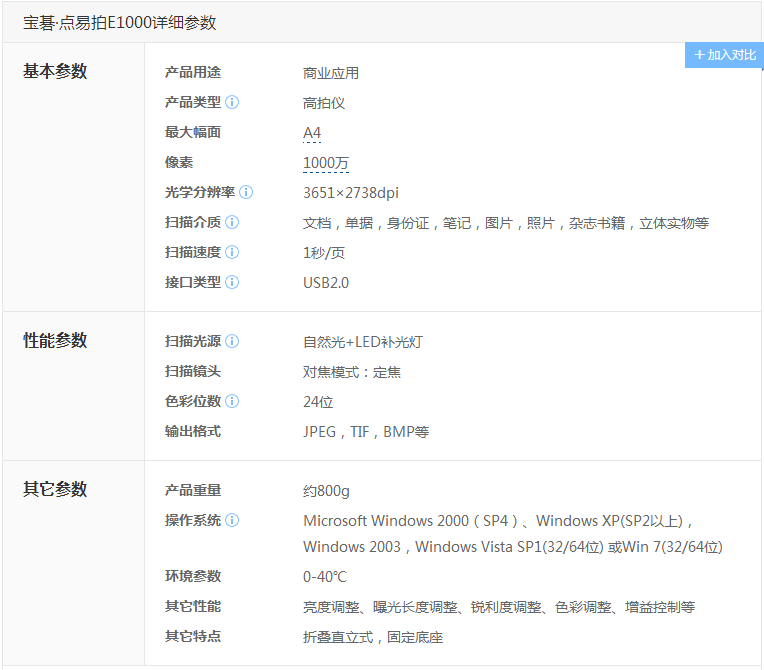Click info icon beside 光学分辨率
This screenshot has width=764, height=670.
[x=247, y=192]
